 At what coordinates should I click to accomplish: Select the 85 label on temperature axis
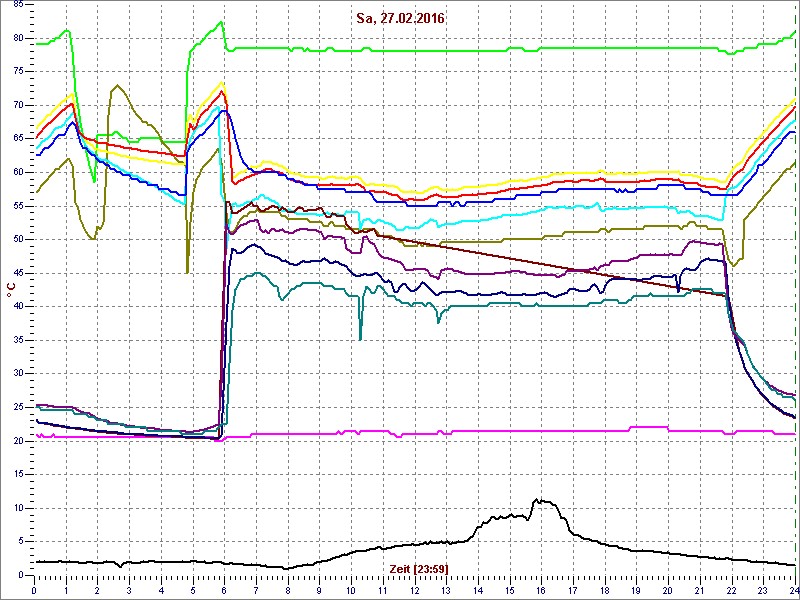click(17, 5)
